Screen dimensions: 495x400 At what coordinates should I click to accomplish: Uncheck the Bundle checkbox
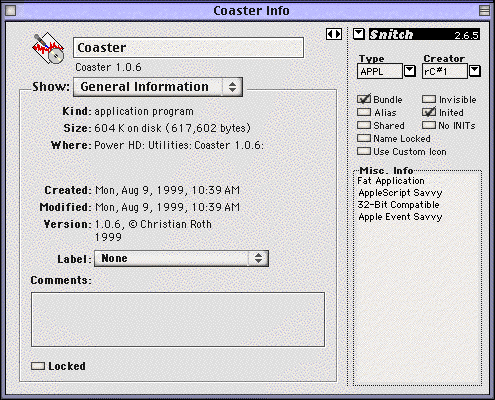[364, 99]
